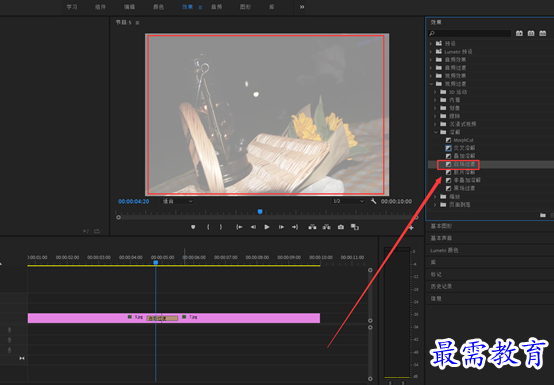Expand the 音频效果 folder
This screenshot has width=554, height=385.
click(x=431, y=60)
